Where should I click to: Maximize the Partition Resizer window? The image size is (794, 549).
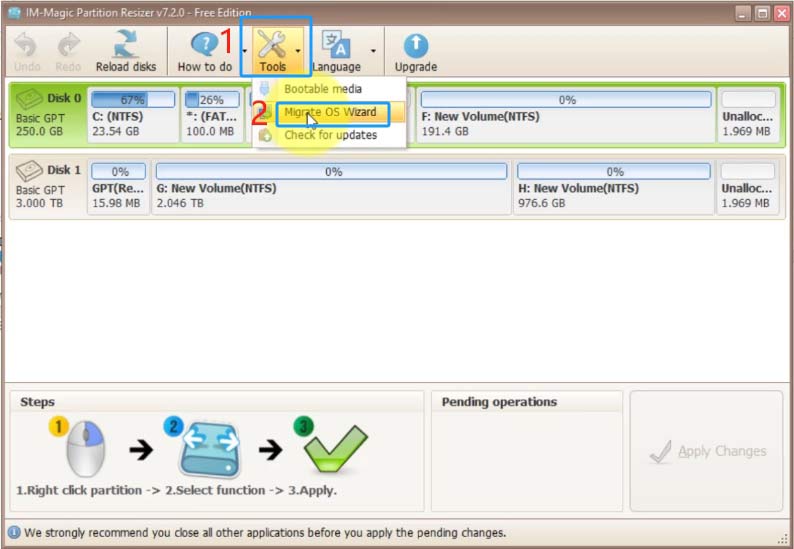click(762, 13)
